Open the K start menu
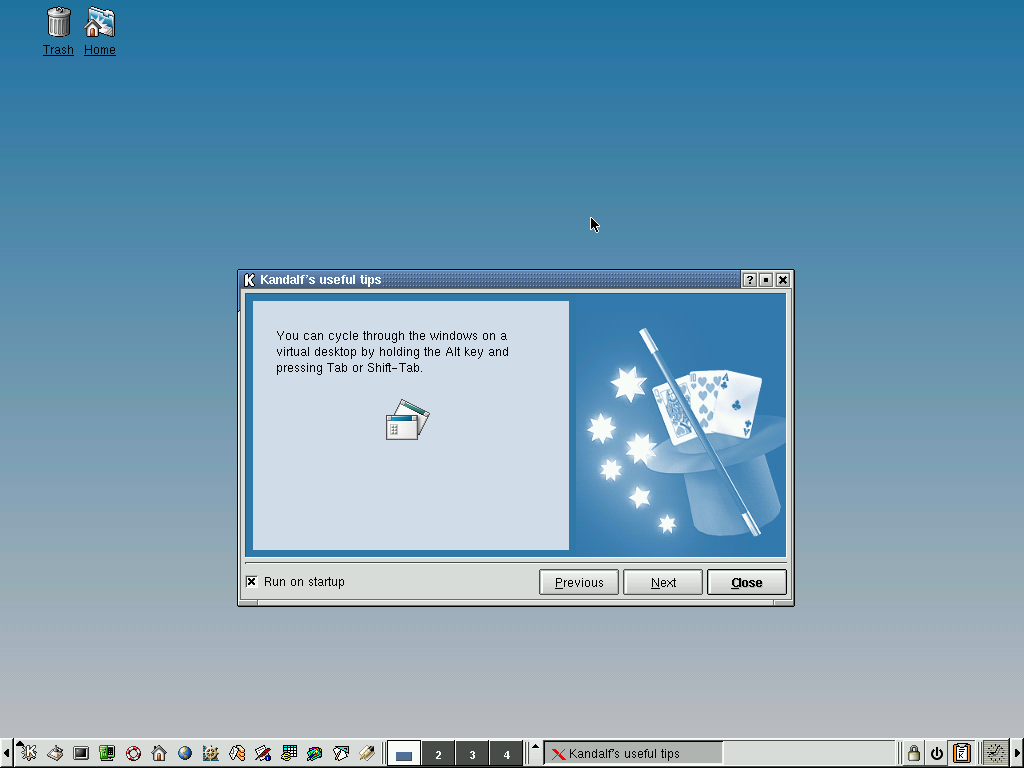1024x768 pixels. (x=28, y=753)
